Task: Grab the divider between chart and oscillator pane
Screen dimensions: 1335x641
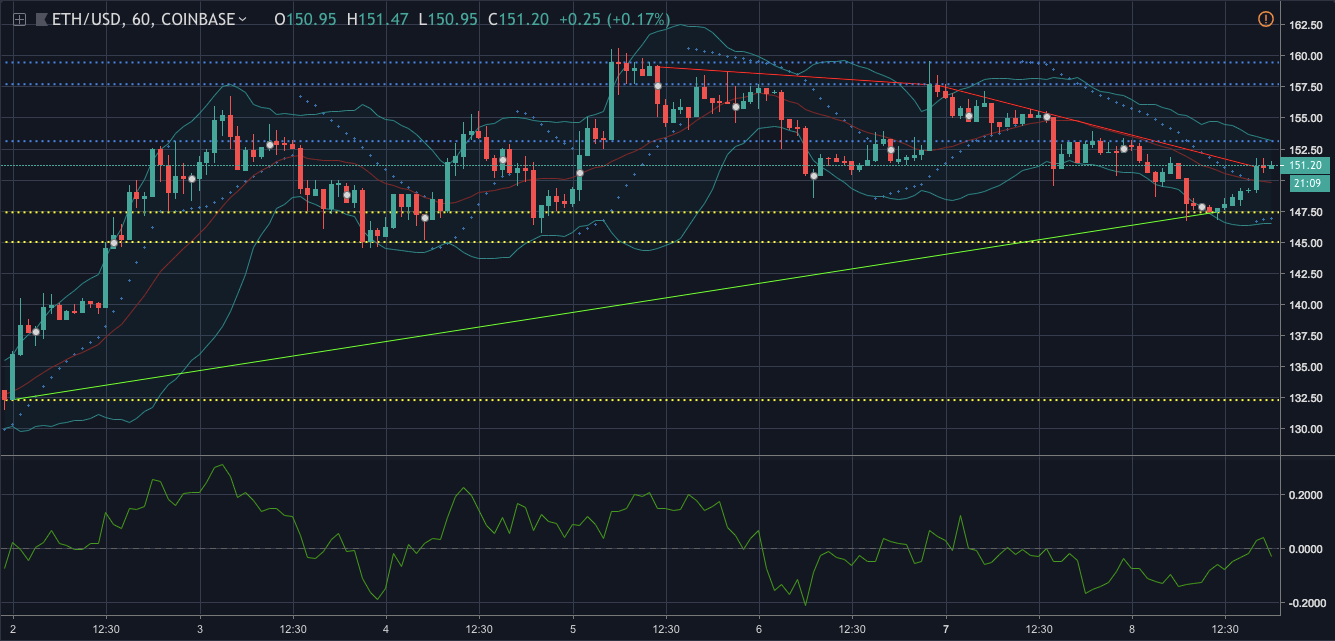Action: coord(640,455)
